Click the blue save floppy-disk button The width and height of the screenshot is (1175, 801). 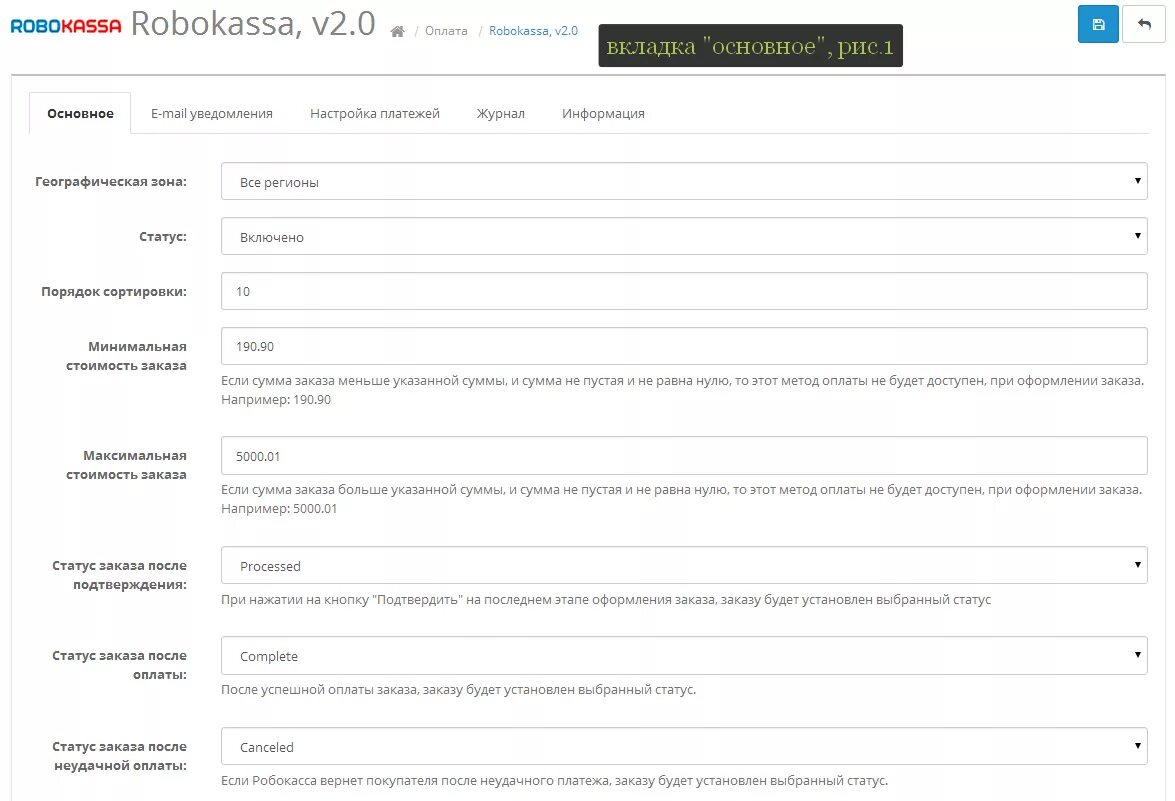[1098, 24]
